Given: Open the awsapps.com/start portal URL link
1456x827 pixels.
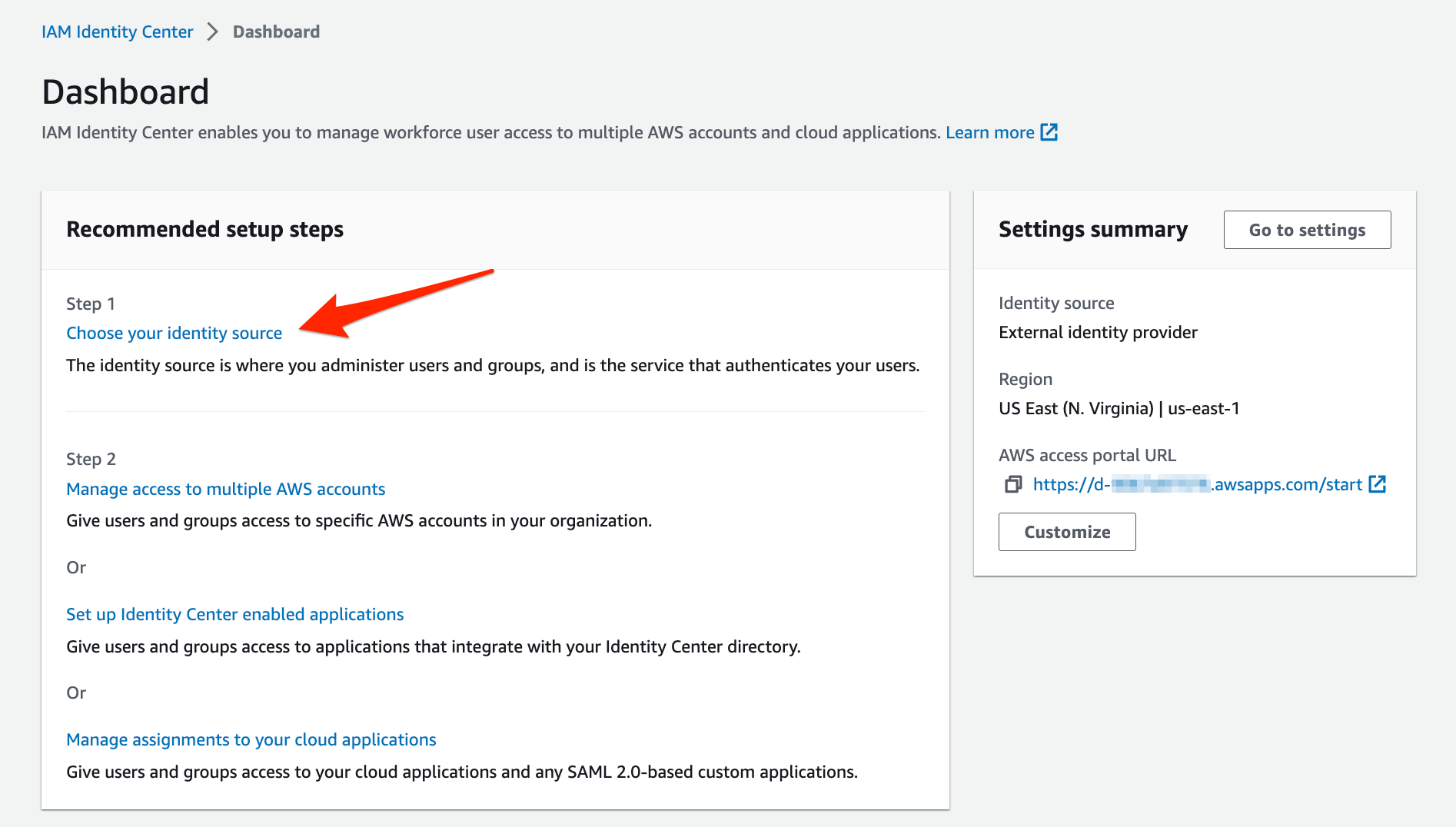Looking at the screenshot, I should pyautogui.click(x=1198, y=484).
